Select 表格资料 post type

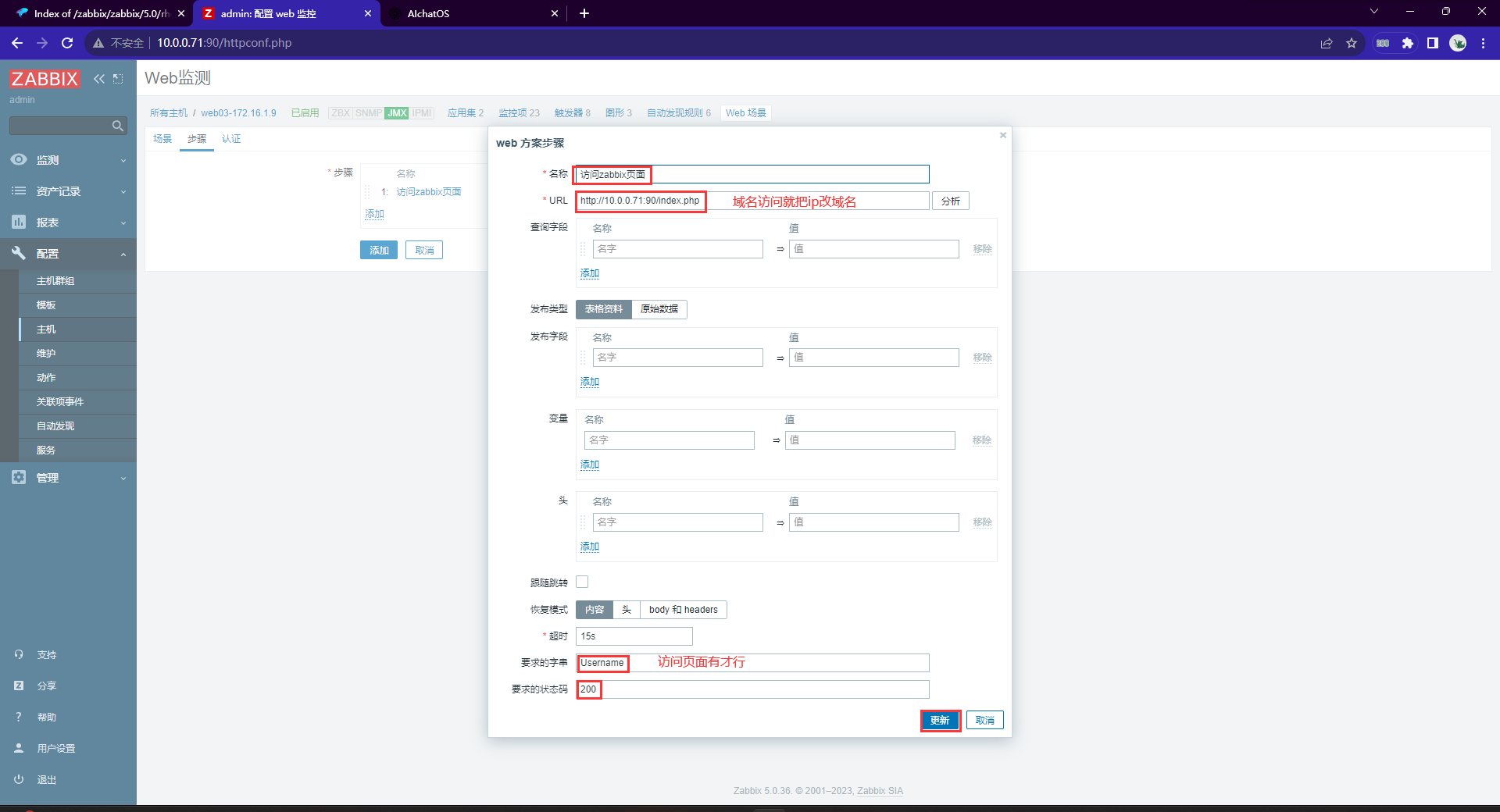(604, 309)
